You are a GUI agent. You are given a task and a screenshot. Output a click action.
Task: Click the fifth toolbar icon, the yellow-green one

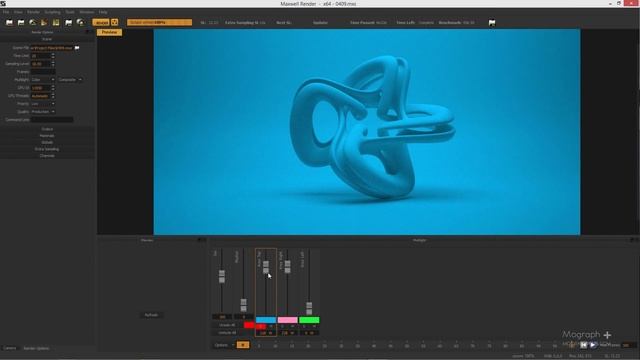click(56, 22)
